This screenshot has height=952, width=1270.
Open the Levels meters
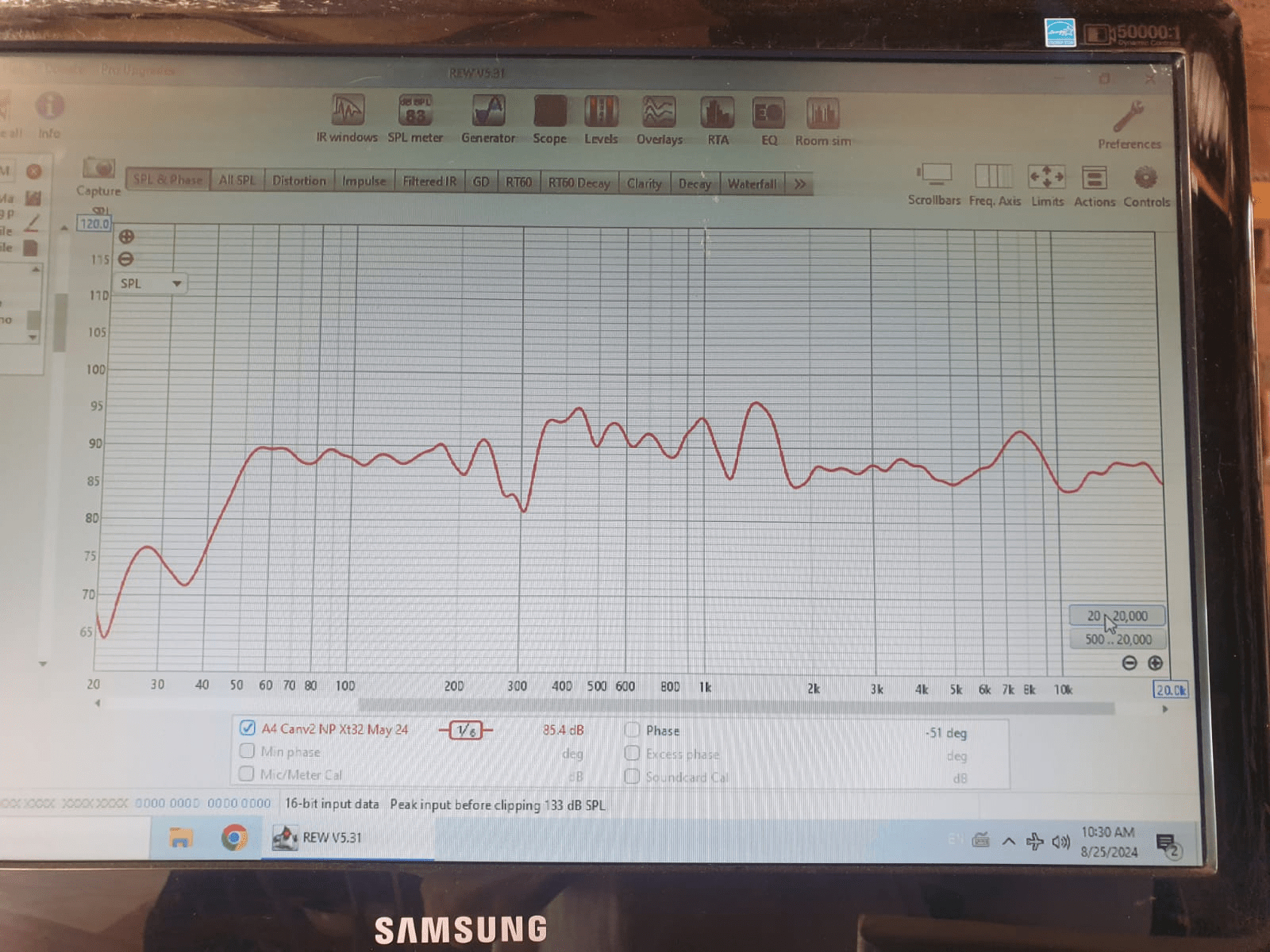click(601, 120)
